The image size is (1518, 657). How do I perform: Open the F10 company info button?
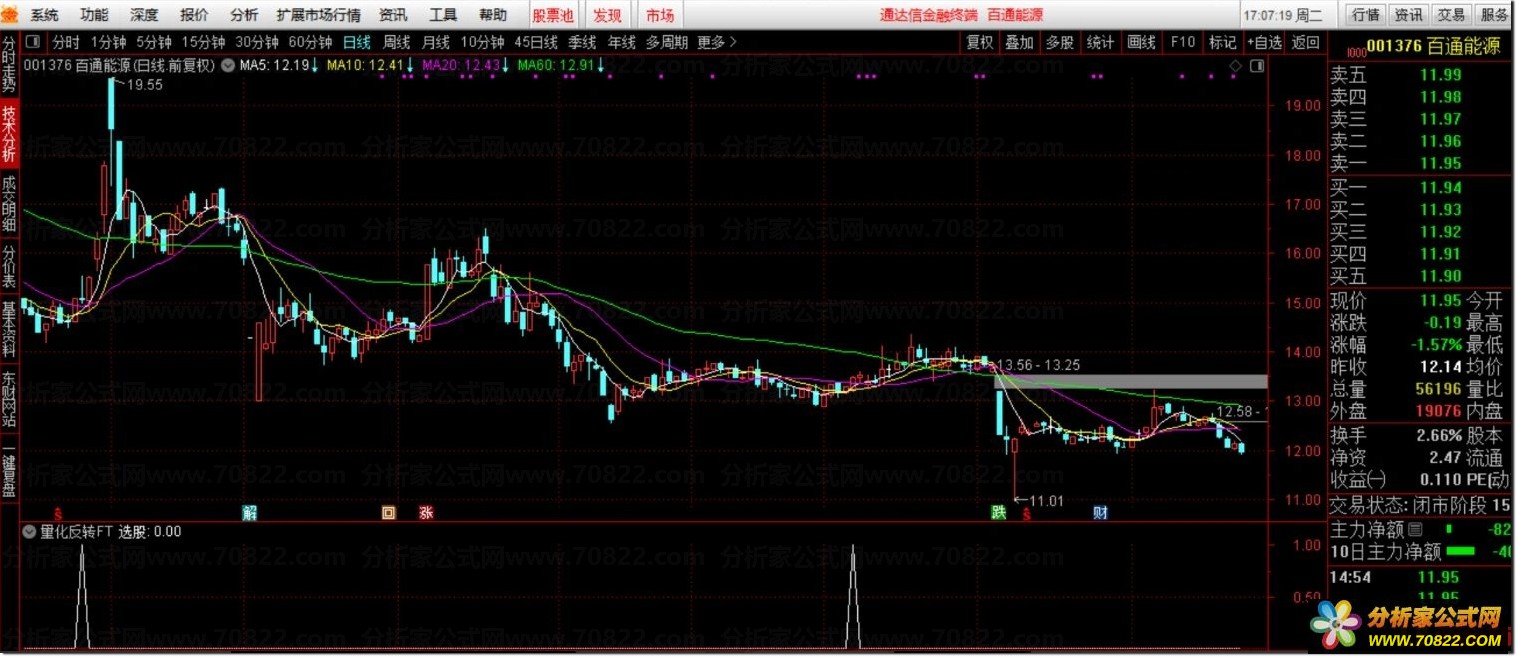click(1183, 42)
